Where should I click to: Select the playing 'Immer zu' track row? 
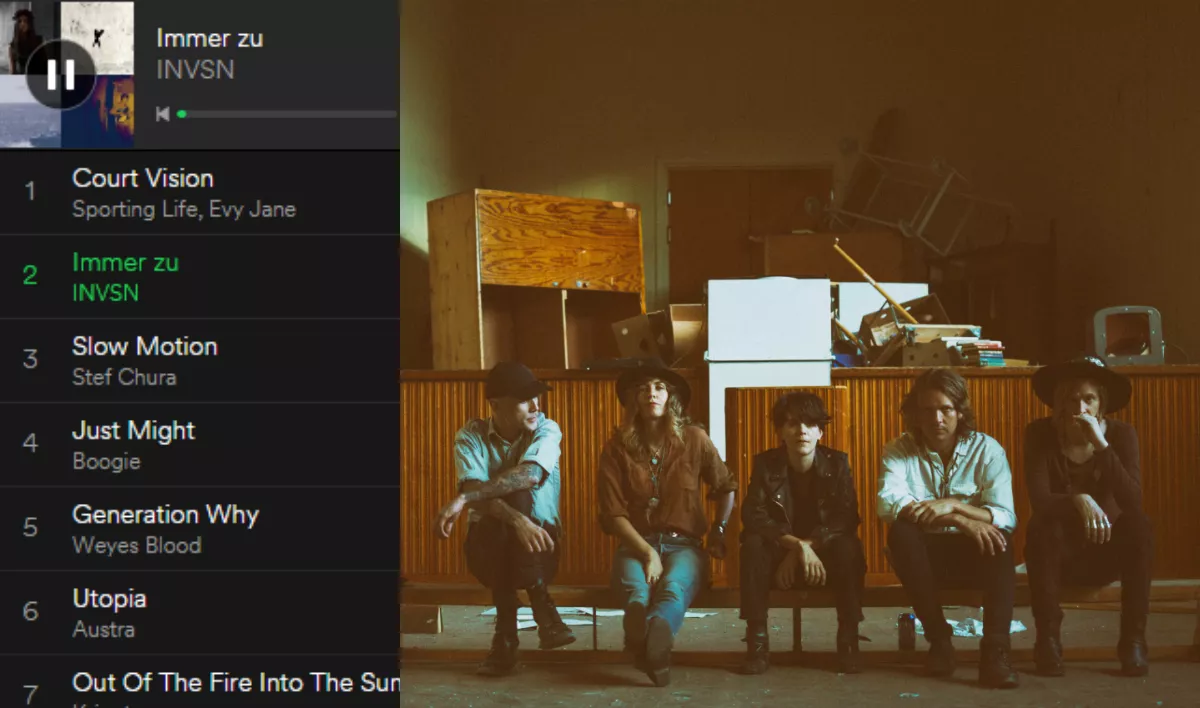pos(200,277)
